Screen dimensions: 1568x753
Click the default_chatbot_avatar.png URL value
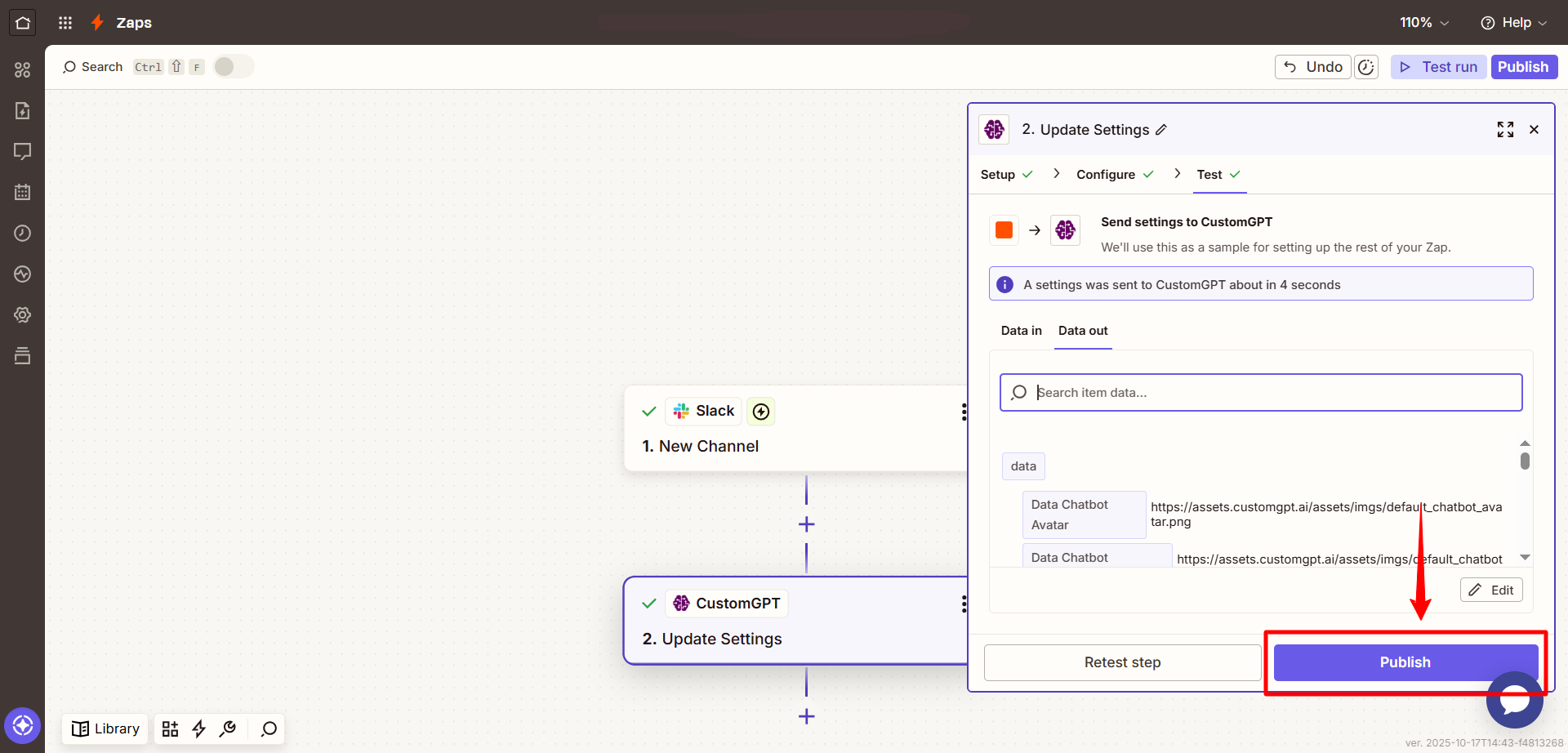[1326, 515]
